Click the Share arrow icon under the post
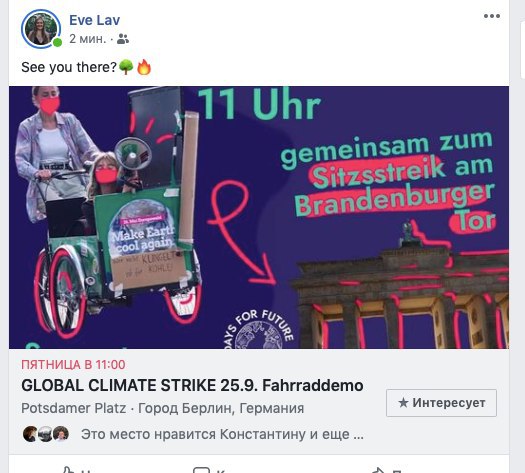Image resolution: width=525 pixels, height=473 pixels. tap(378, 470)
